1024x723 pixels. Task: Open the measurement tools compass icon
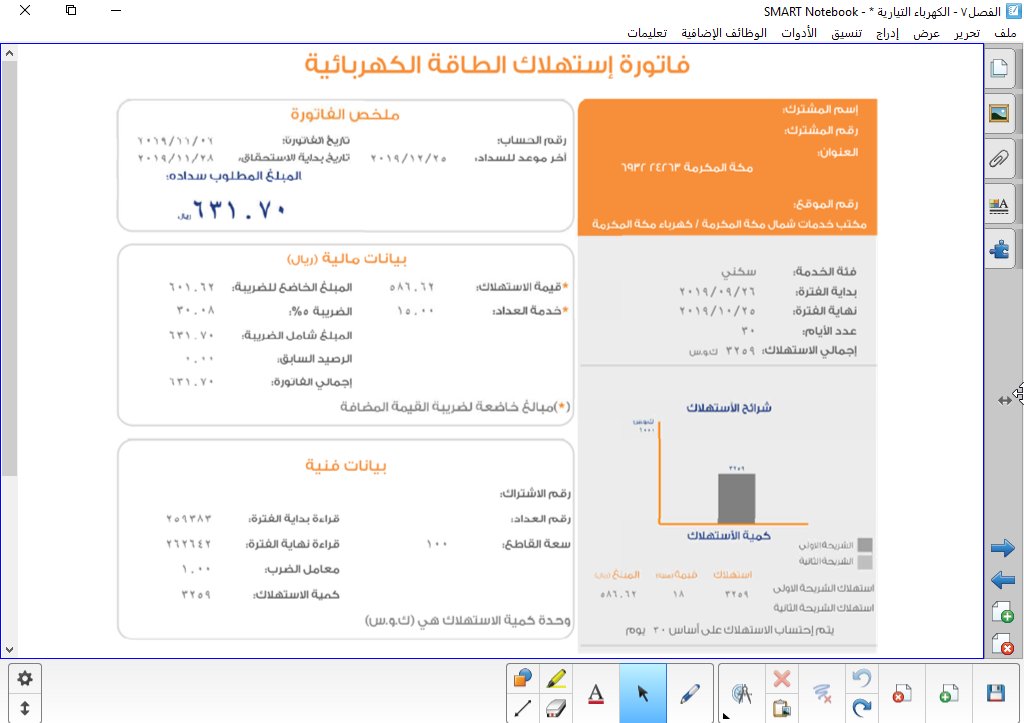point(742,694)
